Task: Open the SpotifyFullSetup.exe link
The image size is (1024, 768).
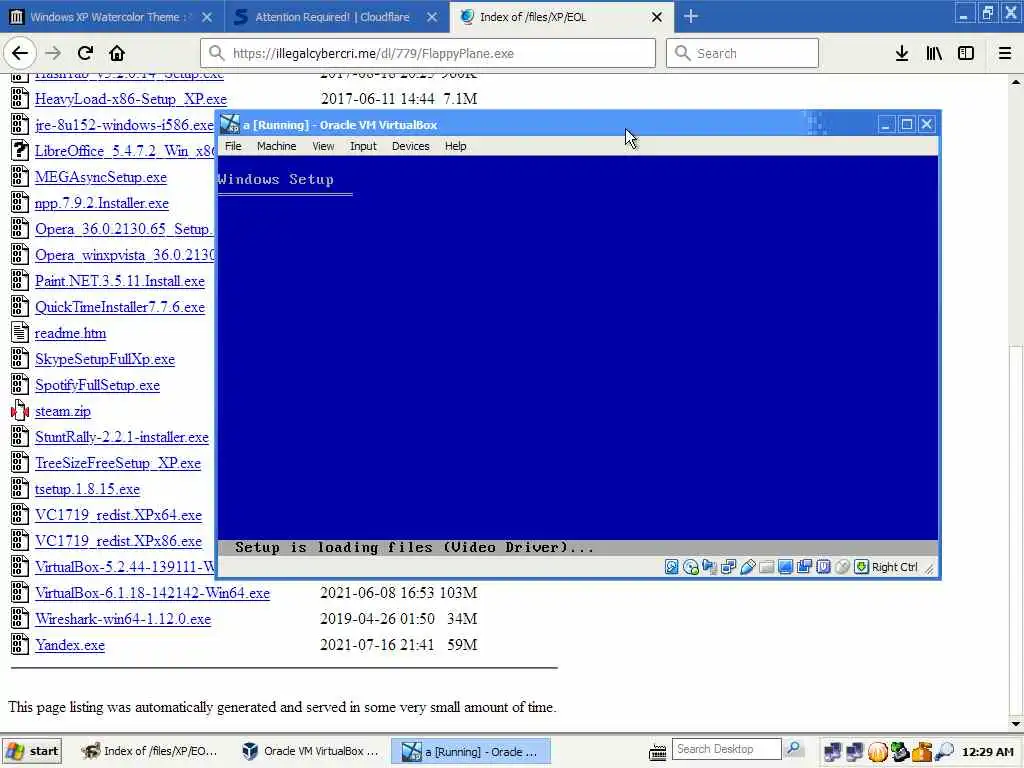Action: tap(97, 385)
